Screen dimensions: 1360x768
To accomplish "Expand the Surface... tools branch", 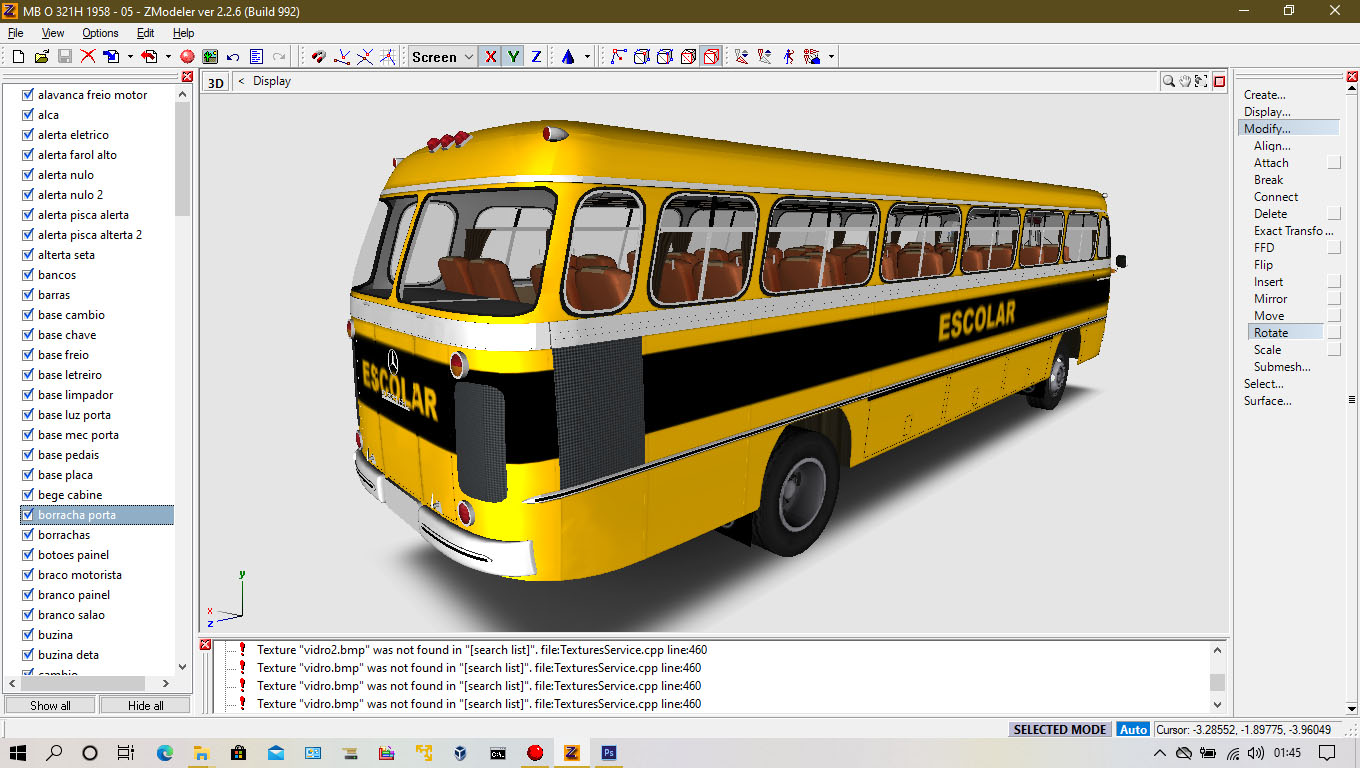I will point(1267,401).
